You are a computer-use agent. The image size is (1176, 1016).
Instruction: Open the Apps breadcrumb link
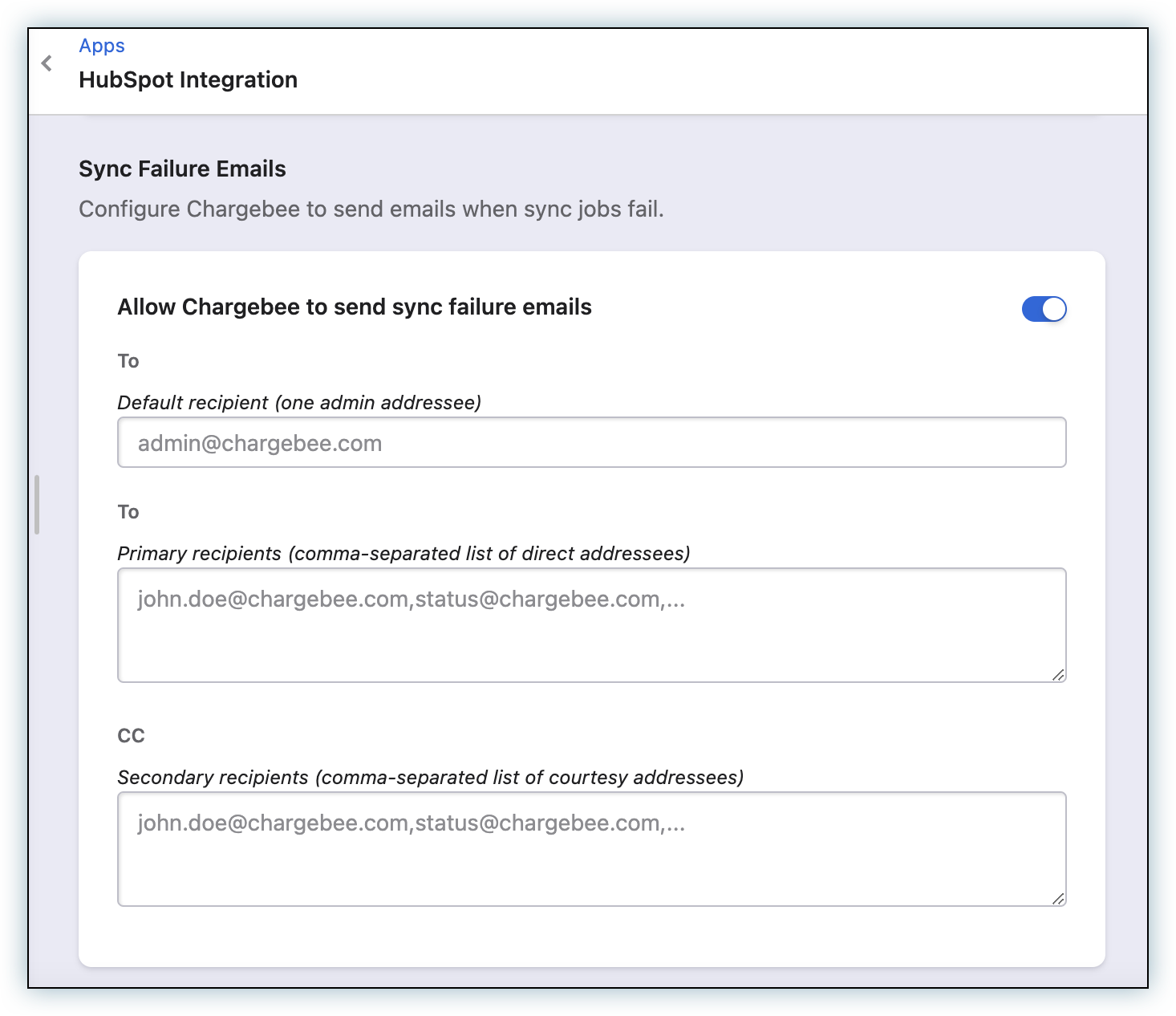102,46
